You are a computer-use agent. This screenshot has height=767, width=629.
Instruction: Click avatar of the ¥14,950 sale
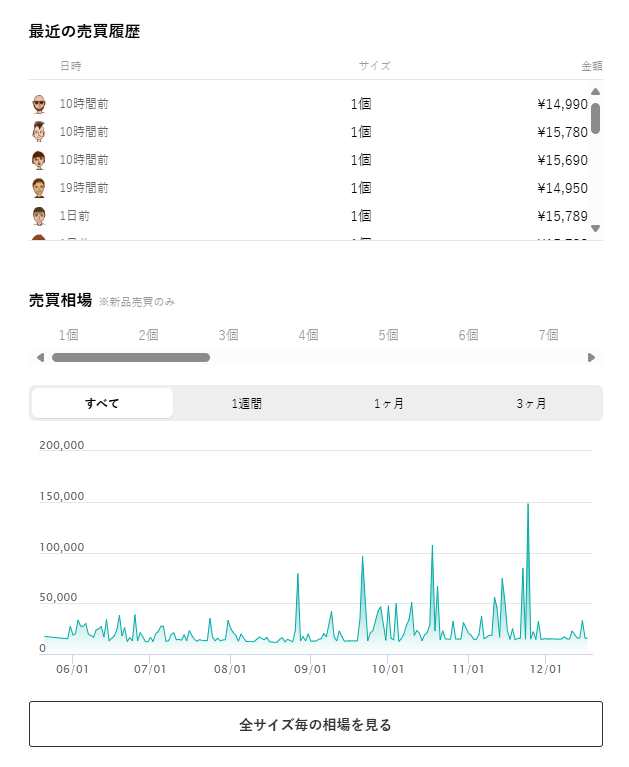click(x=39, y=188)
